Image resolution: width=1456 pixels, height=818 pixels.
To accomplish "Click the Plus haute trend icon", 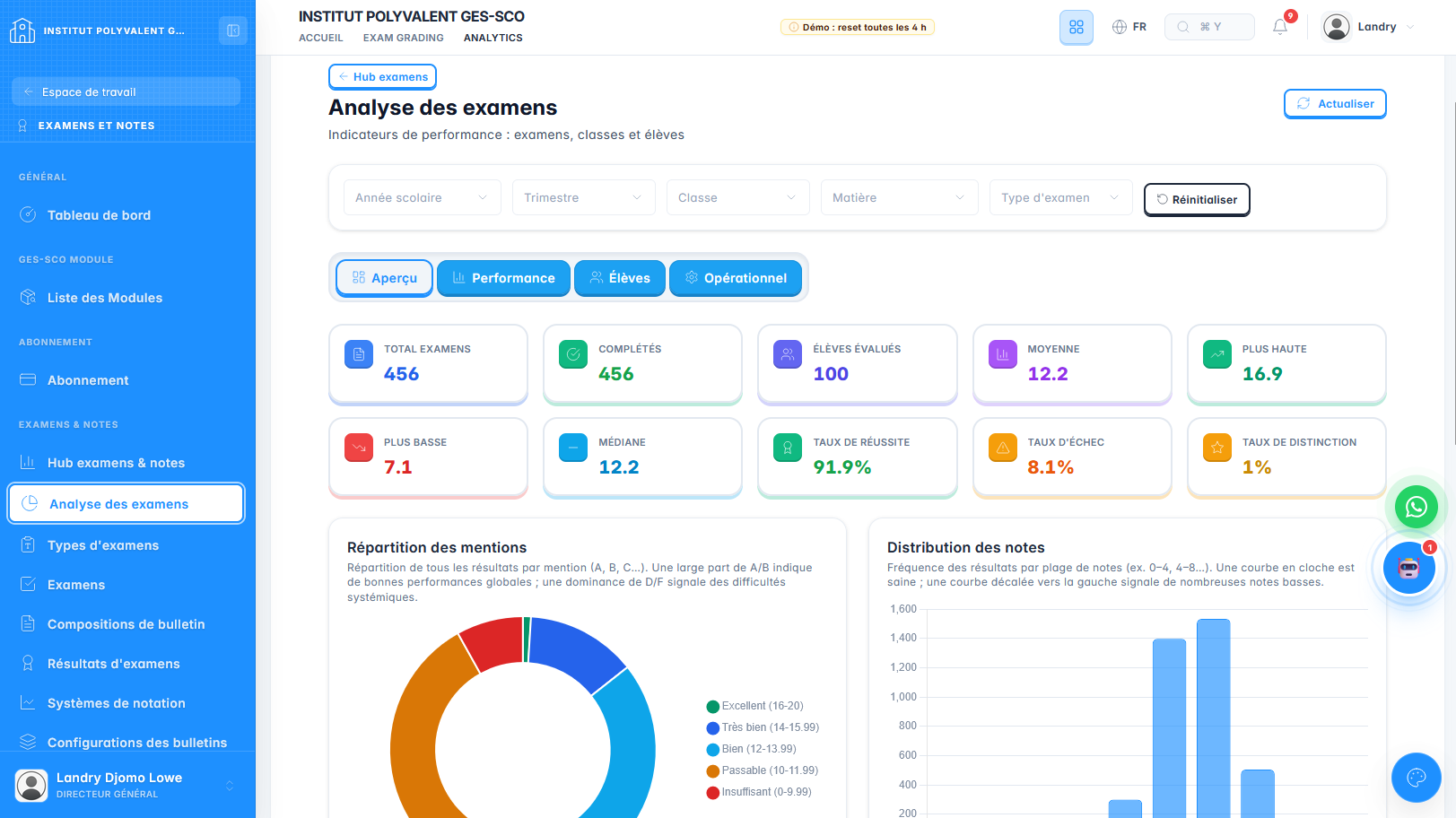I will [1217, 354].
